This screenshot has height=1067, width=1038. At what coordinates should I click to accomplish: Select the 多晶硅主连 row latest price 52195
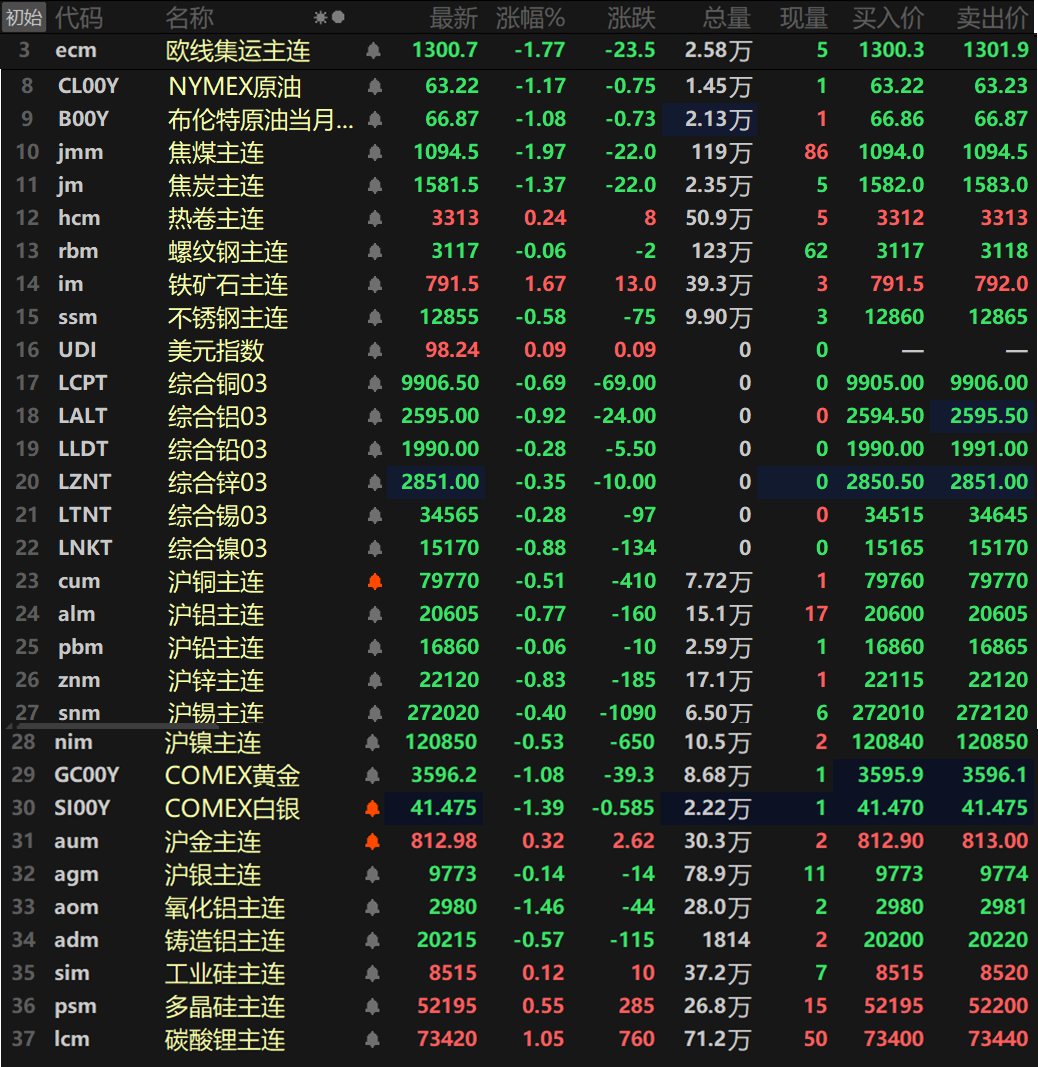click(446, 1006)
